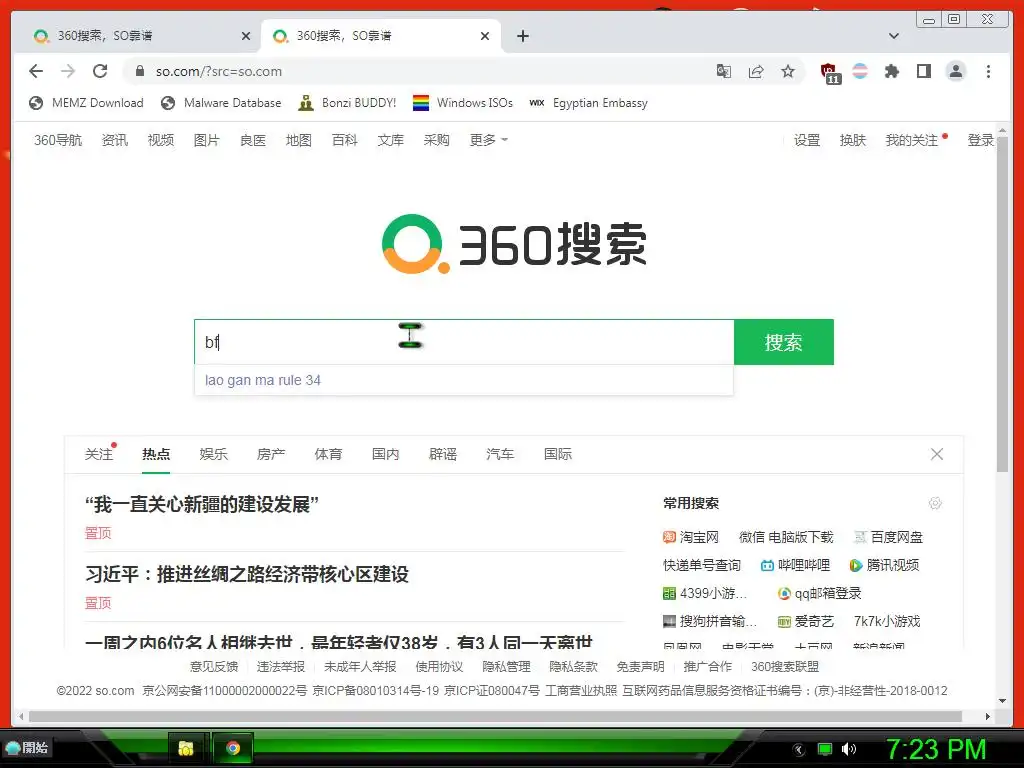Click 换肤 to change skin

point(852,140)
